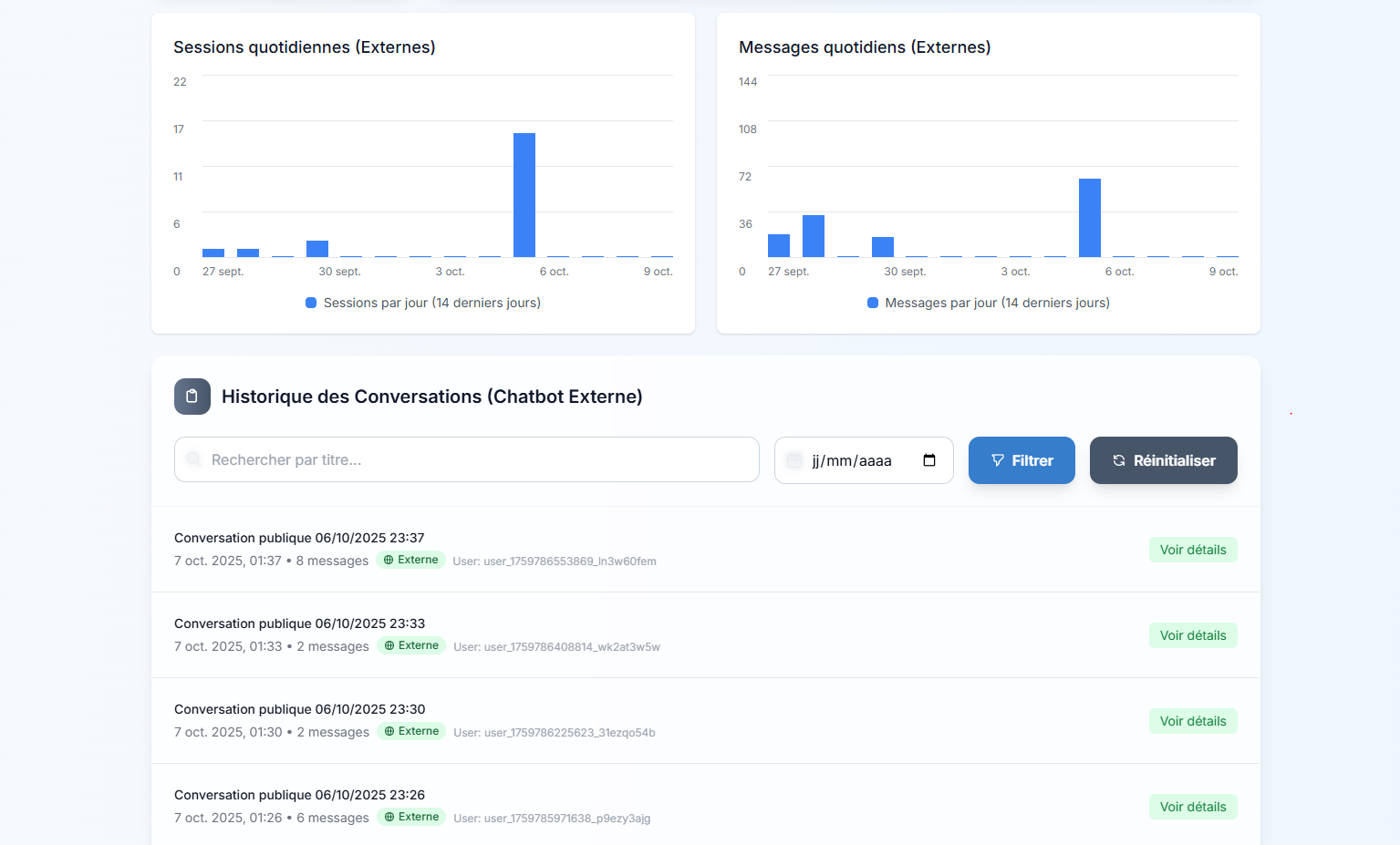
Task: Click the blue legend square in Sessions quotidiennes chart
Action: point(311,302)
